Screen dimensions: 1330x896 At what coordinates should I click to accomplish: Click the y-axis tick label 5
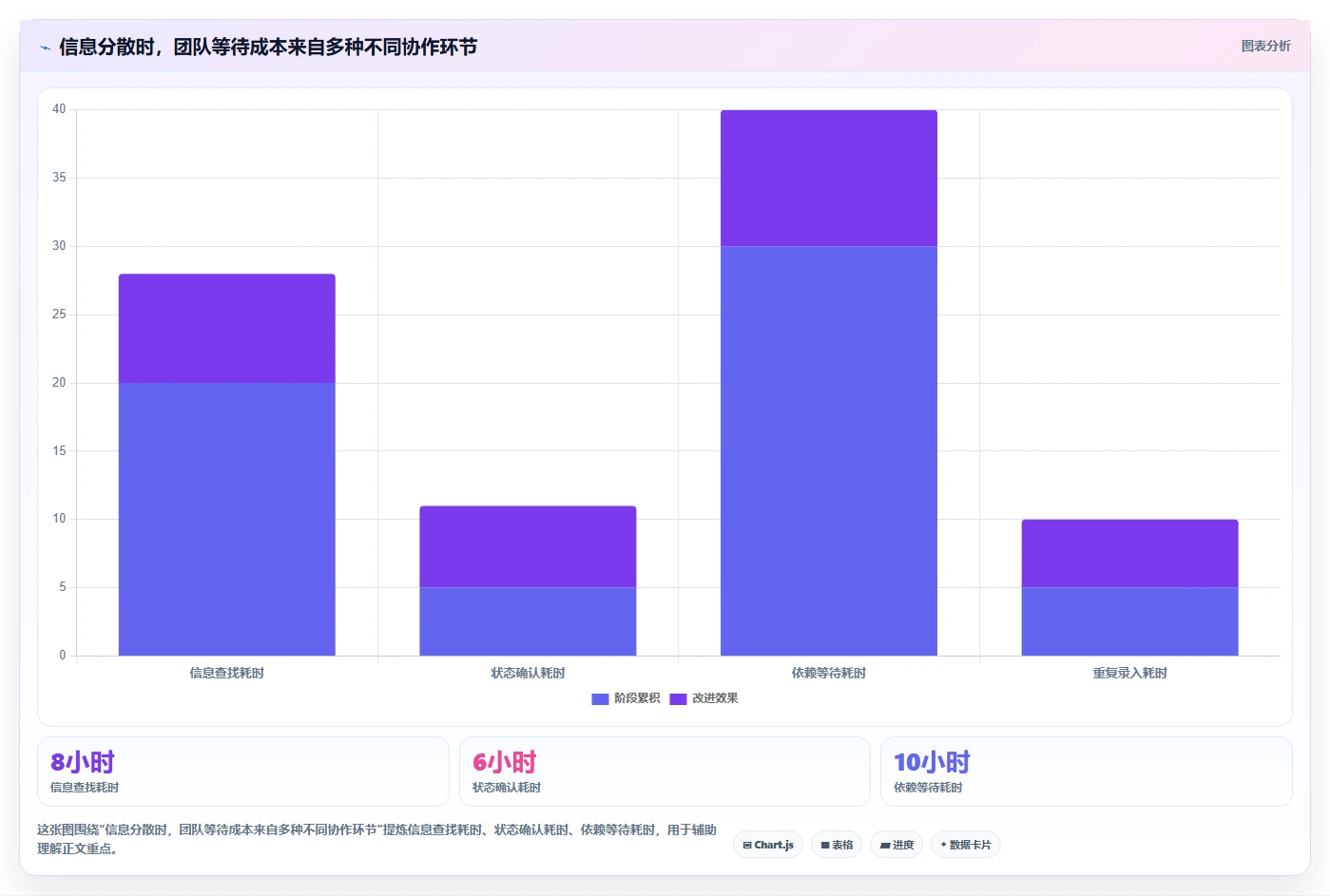(63, 587)
